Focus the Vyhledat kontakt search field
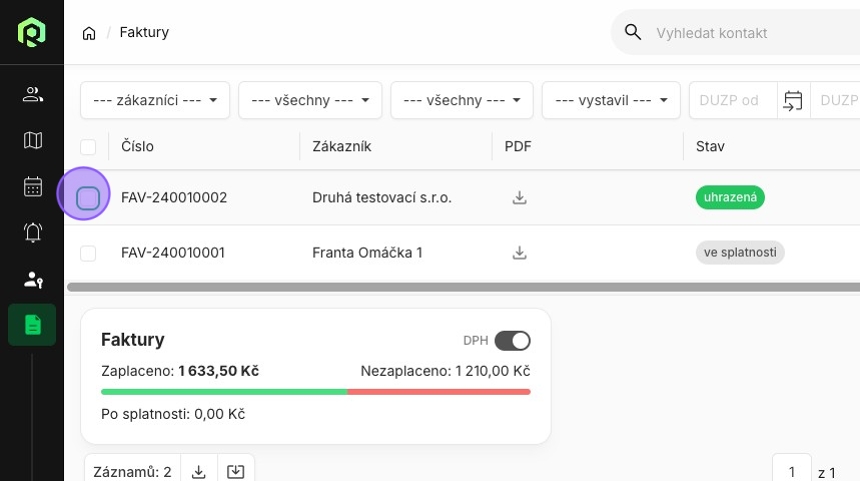 pos(740,33)
